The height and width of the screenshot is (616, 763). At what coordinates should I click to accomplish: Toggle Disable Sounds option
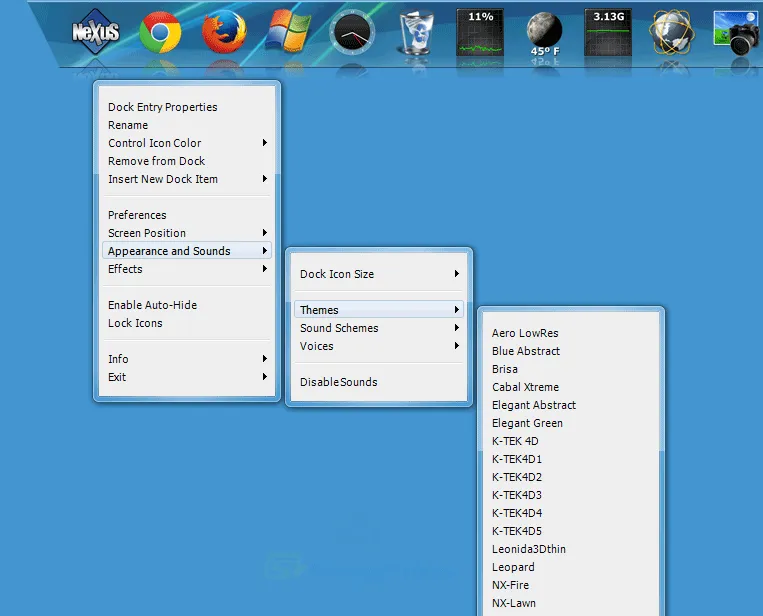[x=379, y=382]
